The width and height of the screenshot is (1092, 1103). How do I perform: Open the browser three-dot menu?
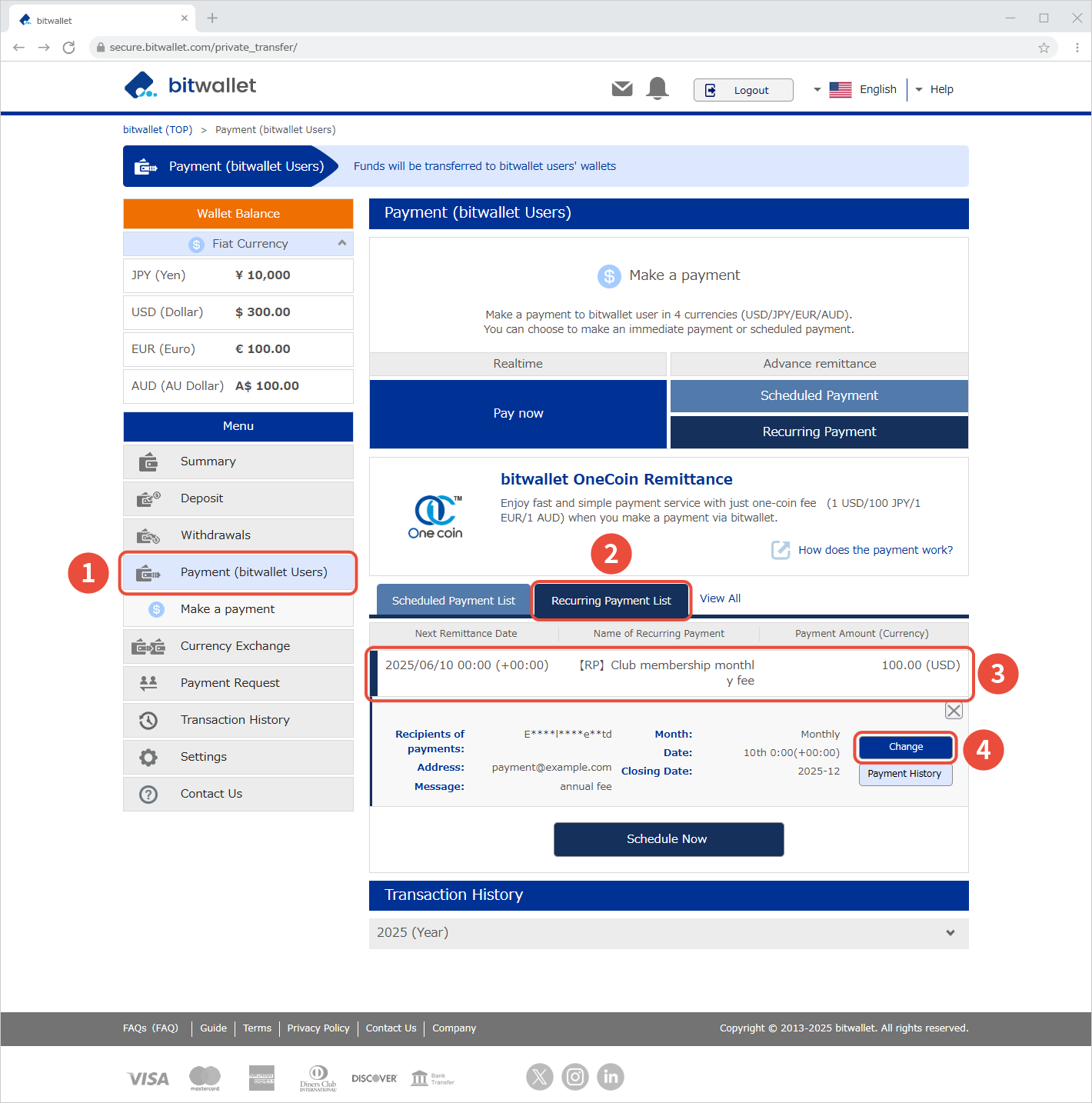(1077, 47)
